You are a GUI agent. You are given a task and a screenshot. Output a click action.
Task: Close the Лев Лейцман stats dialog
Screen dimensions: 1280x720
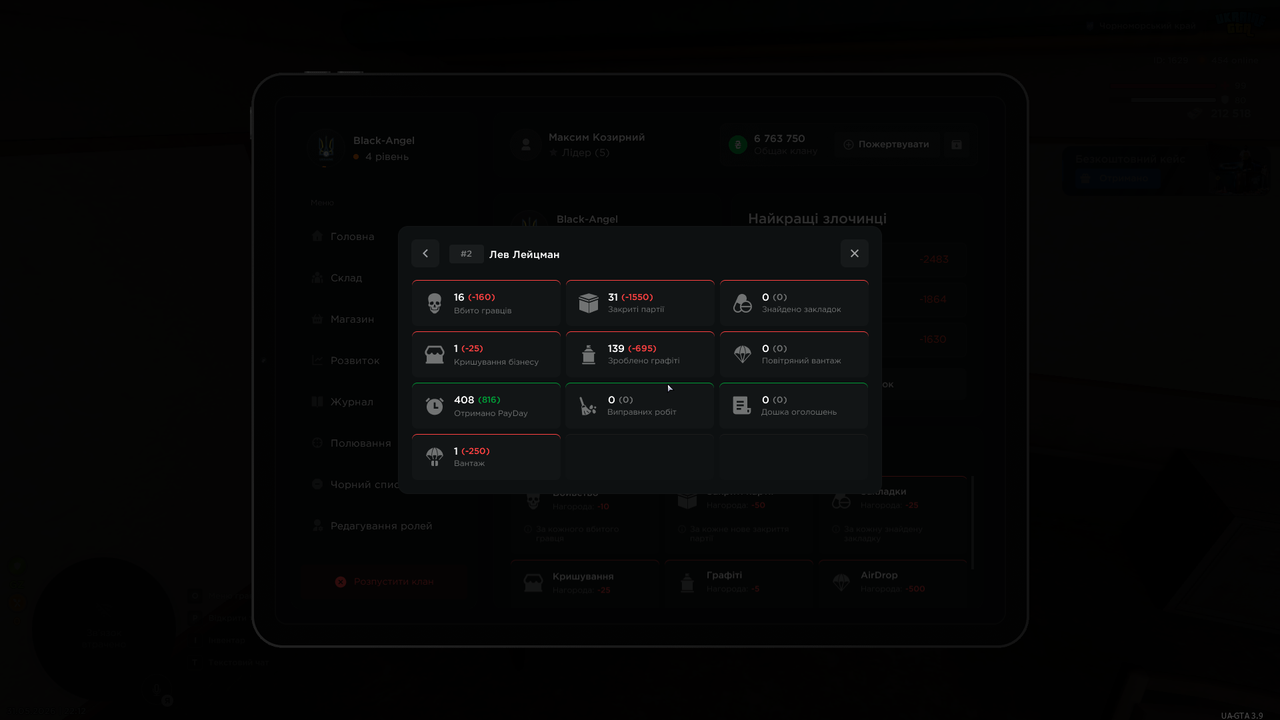pos(854,254)
